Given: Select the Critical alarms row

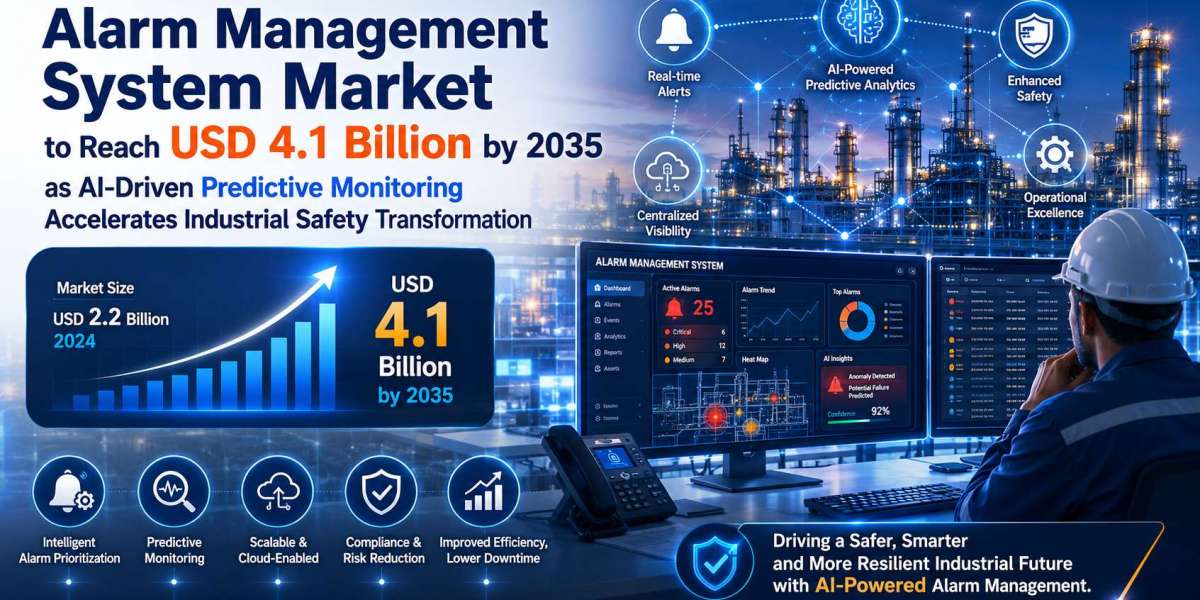Looking at the screenshot, I should pos(693,332).
